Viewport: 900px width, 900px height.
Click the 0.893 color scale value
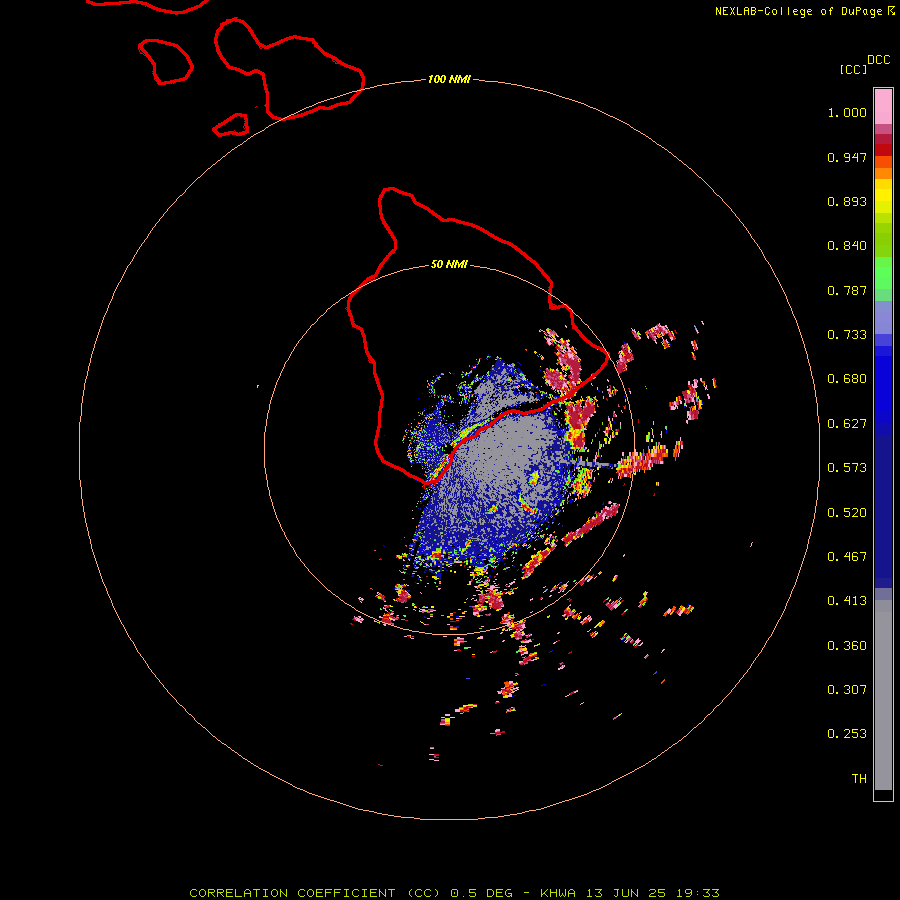click(x=847, y=201)
